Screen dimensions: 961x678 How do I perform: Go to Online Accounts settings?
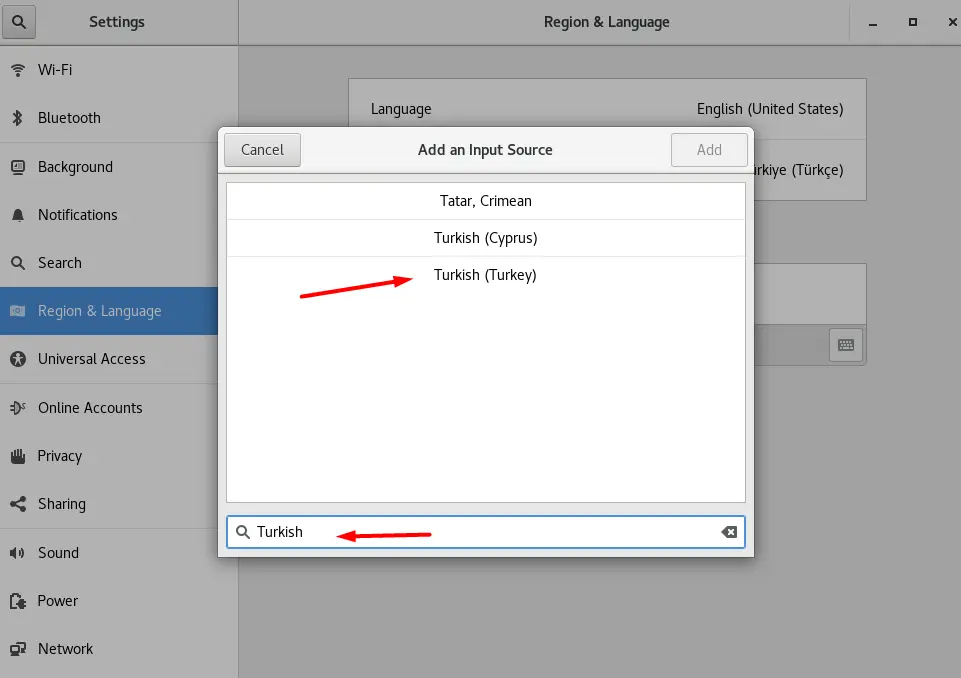[90, 408]
